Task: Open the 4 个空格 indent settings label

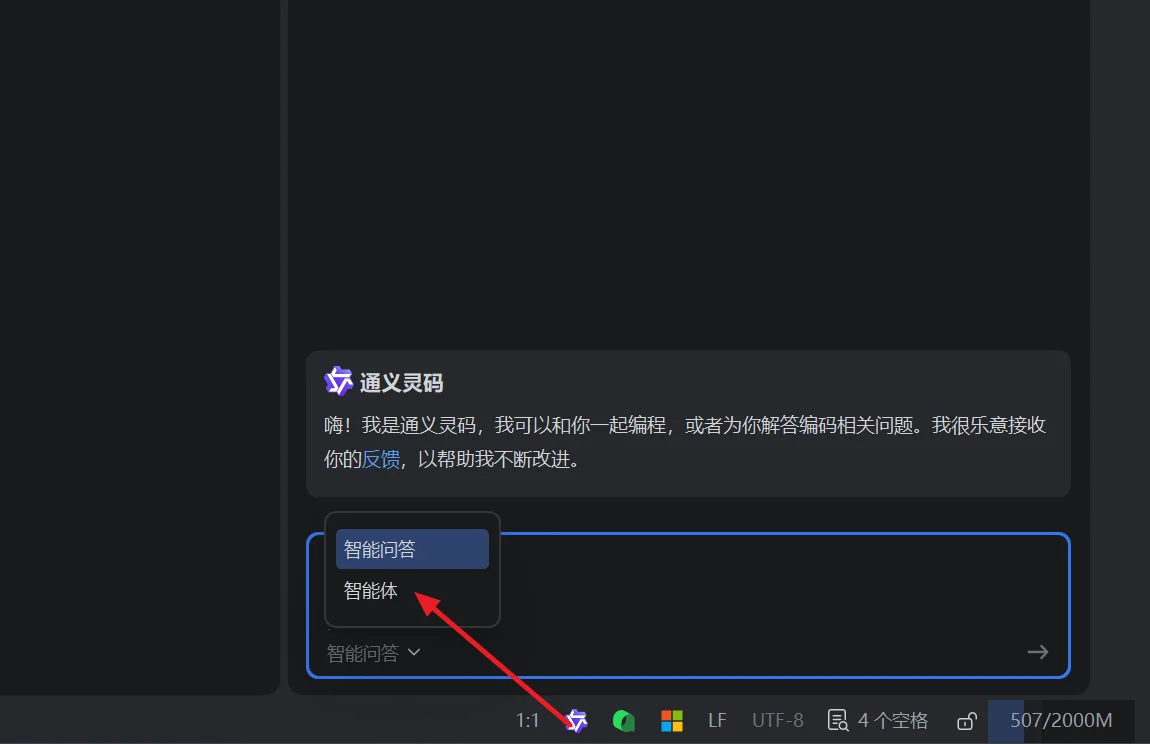Action: [893, 721]
